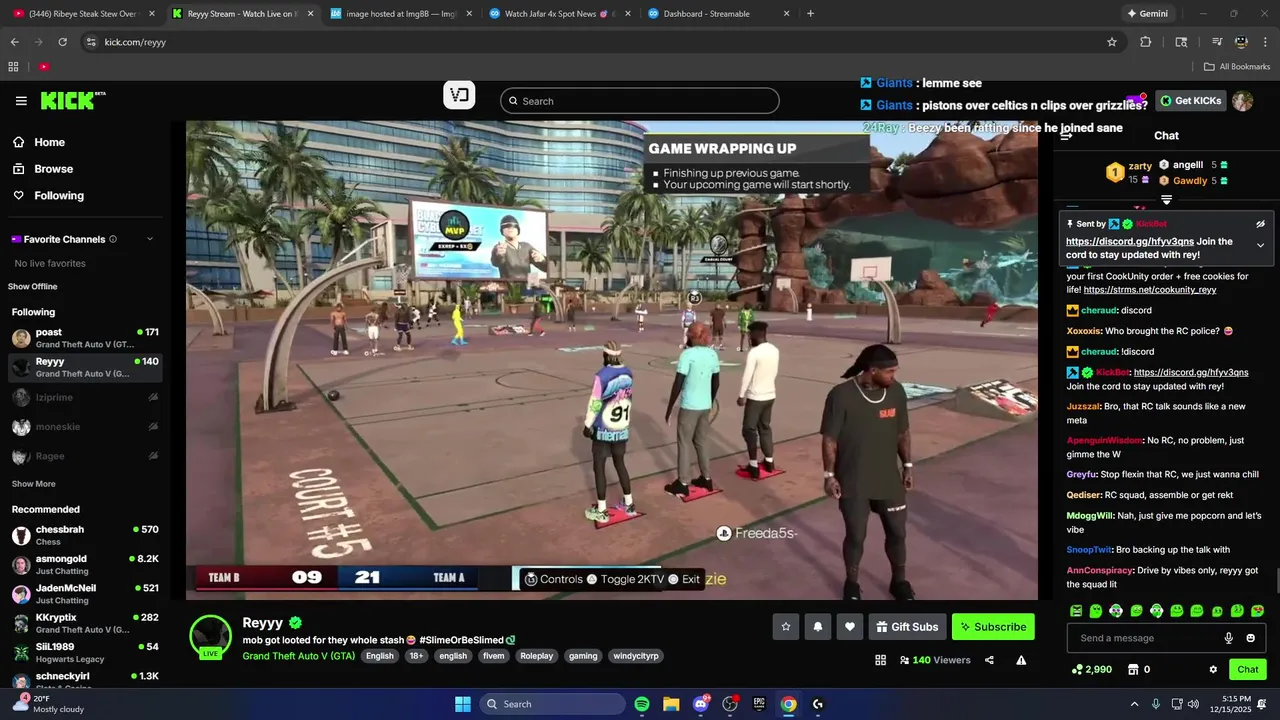
Task: Open the browser extensions puzzle icon
Action: [x=1146, y=42]
